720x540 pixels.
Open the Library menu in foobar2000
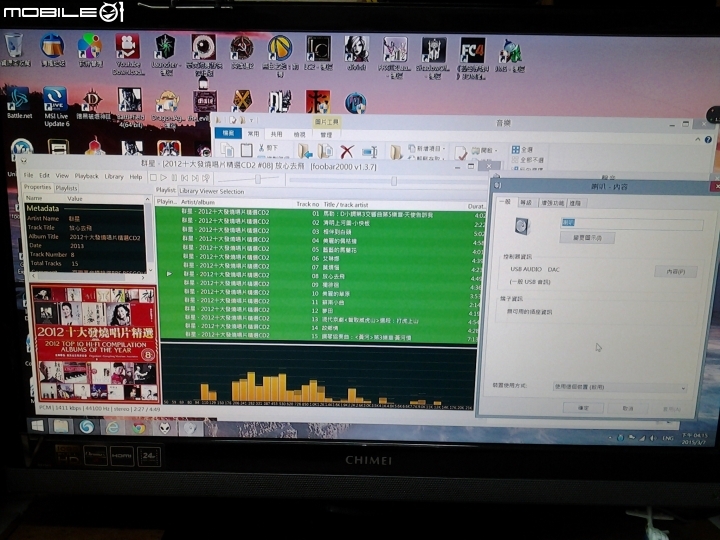point(114,176)
